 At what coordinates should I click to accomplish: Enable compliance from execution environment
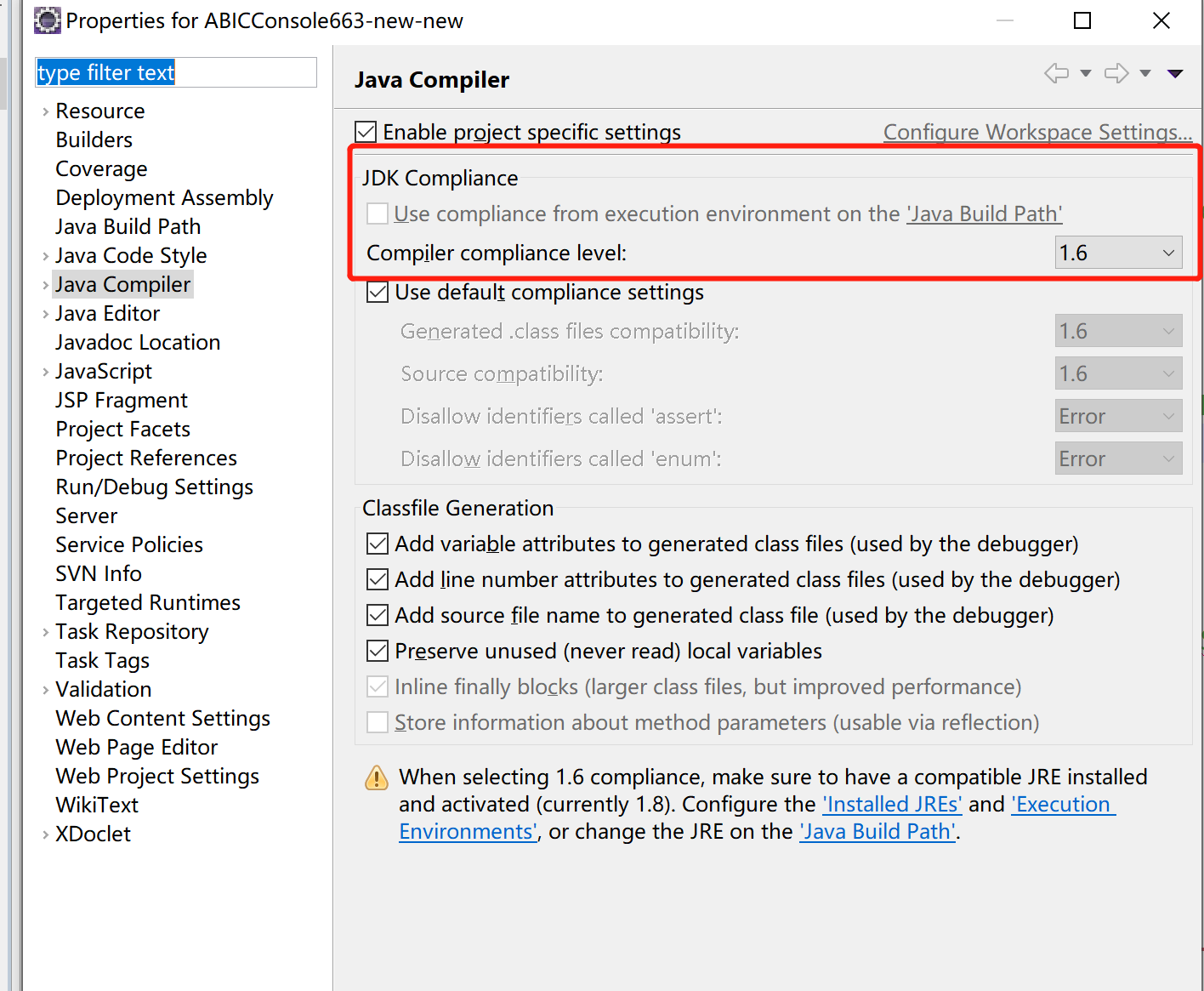[x=377, y=214]
